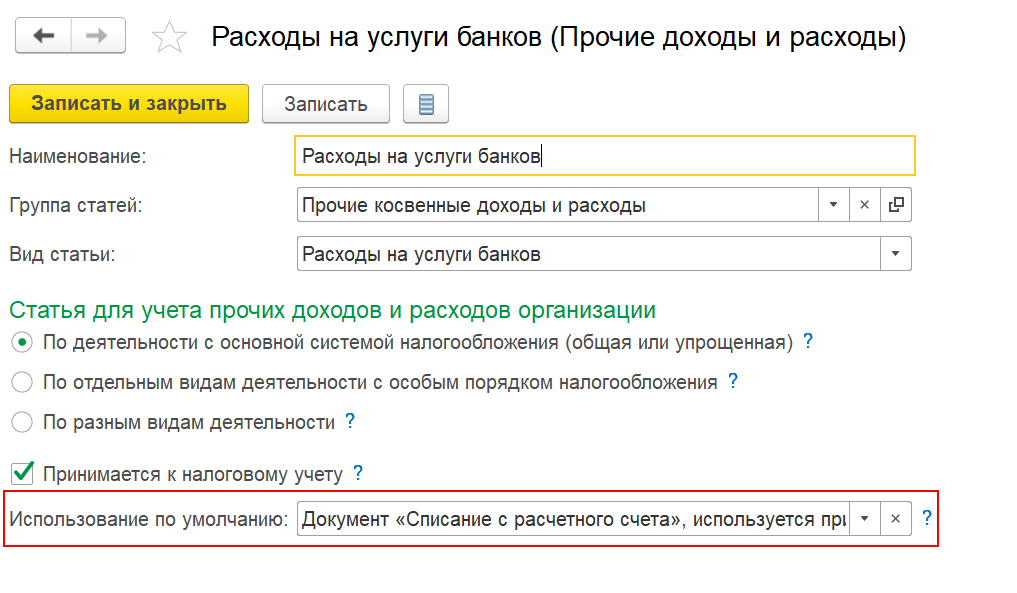Show help for Принимается к налоговому учету
1017x593 pixels.
[x=358, y=473]
